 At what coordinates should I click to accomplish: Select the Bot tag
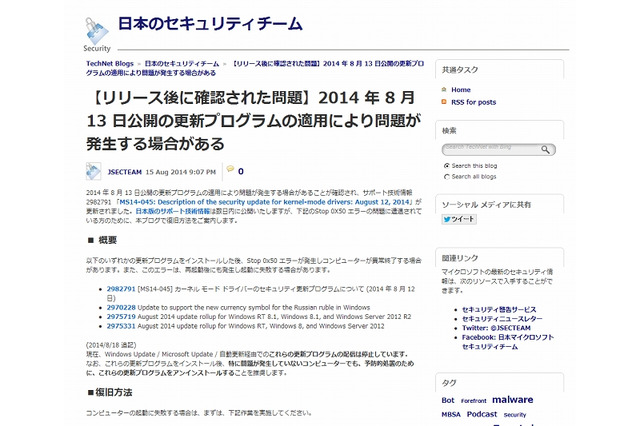pos(448,400)
